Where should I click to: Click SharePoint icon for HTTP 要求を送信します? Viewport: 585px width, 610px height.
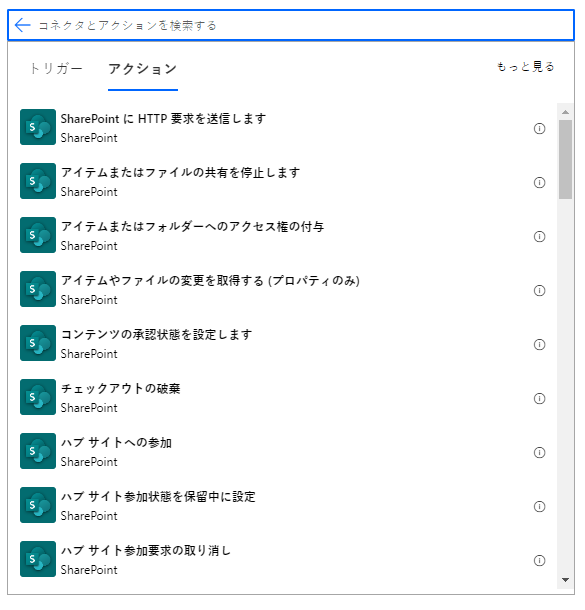38,127
